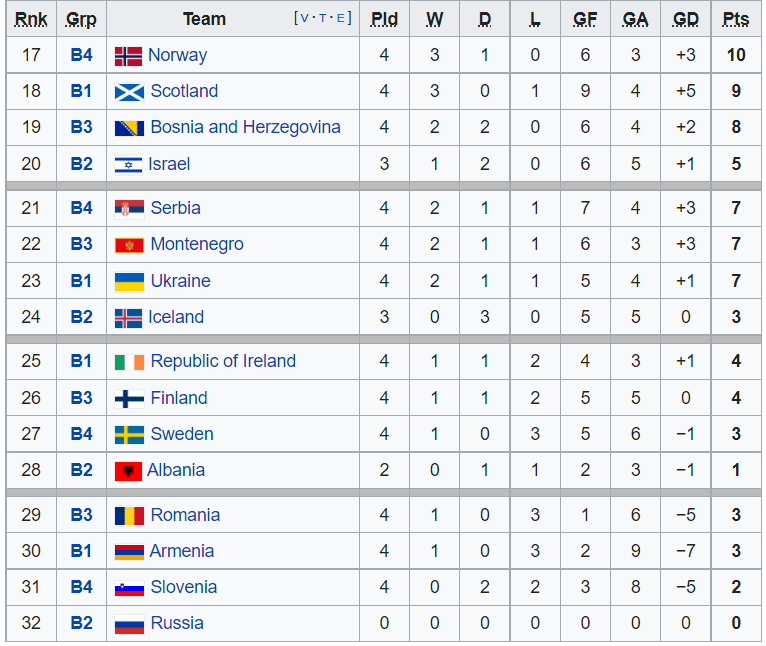The height and width of the screenshot is (646, 766).
Task: Open the Bosnia and Herzegovina team link
Action: [x=245, y=127]
